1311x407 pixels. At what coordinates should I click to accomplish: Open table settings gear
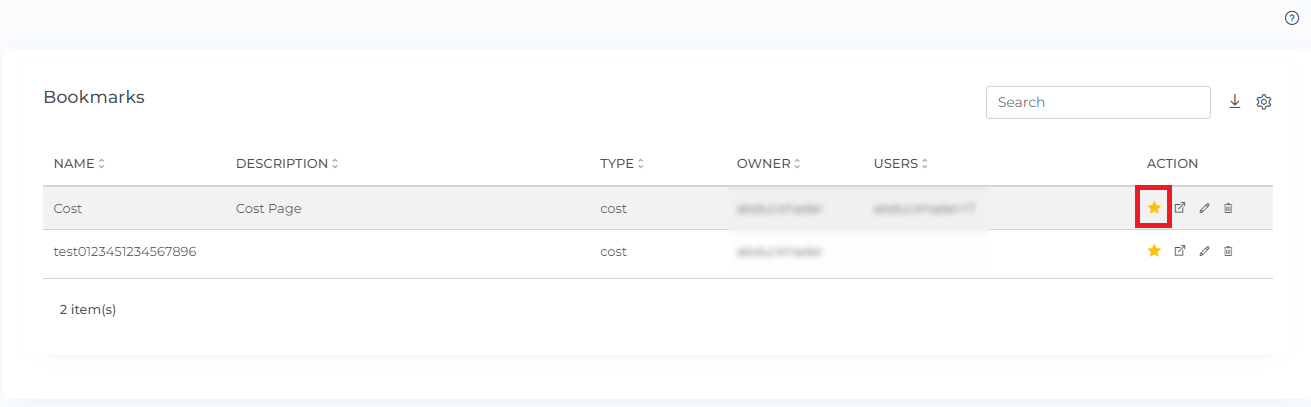pyautogui.click(x=1264, y=102)
